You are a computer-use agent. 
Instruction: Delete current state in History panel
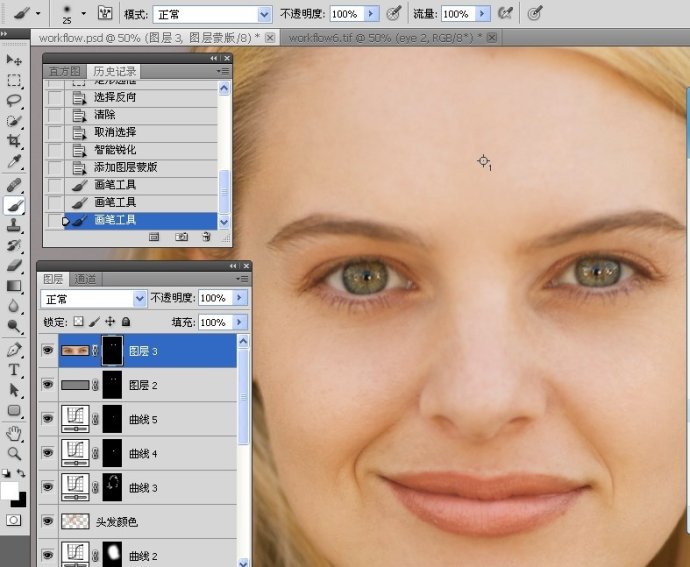[206, 237]
